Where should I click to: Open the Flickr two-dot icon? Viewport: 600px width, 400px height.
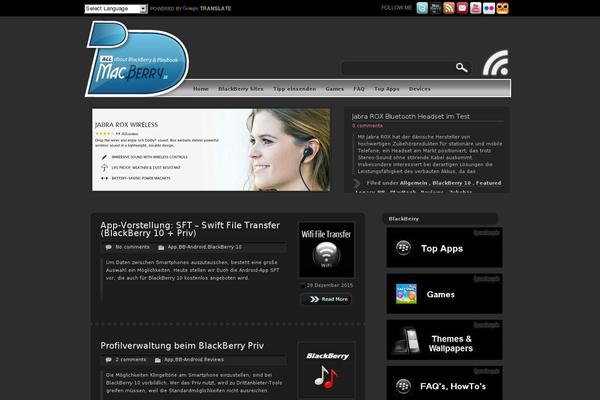(489, 8)
